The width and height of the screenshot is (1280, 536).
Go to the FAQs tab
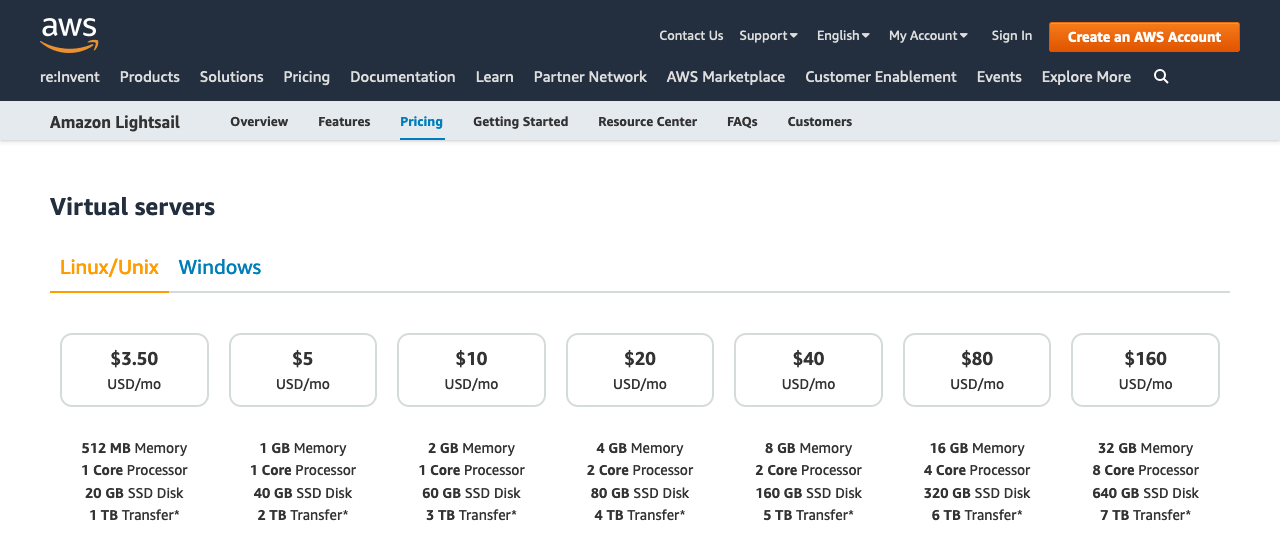click(x=742, y=121)
